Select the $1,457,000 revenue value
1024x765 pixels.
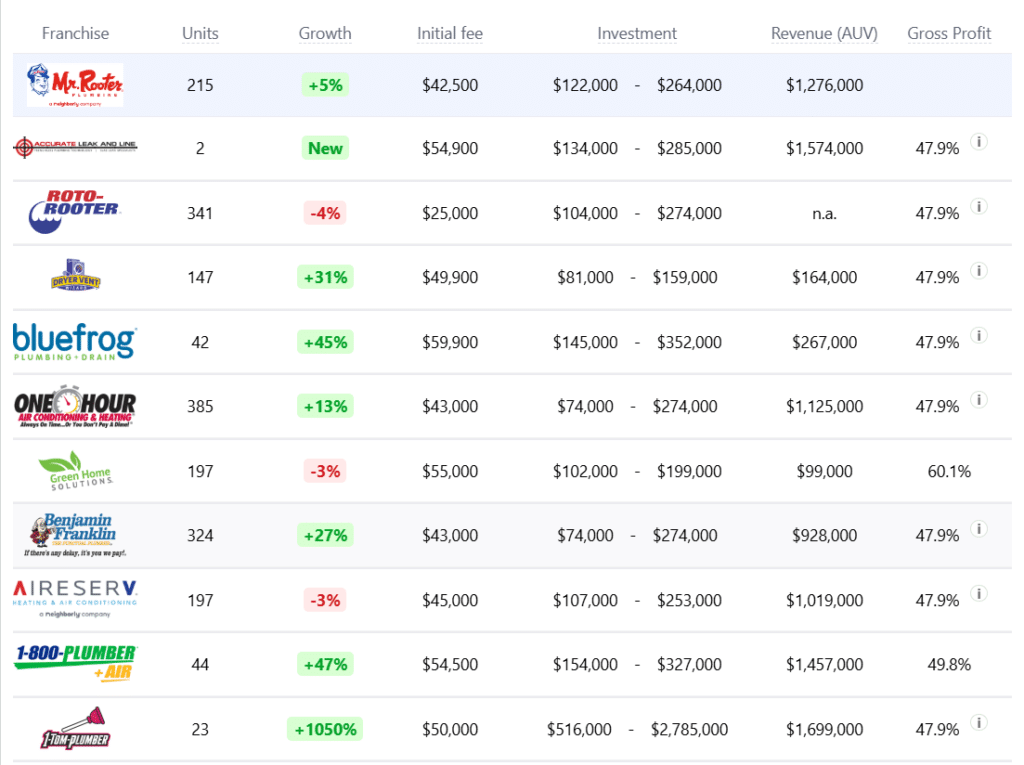coord(824,664)
